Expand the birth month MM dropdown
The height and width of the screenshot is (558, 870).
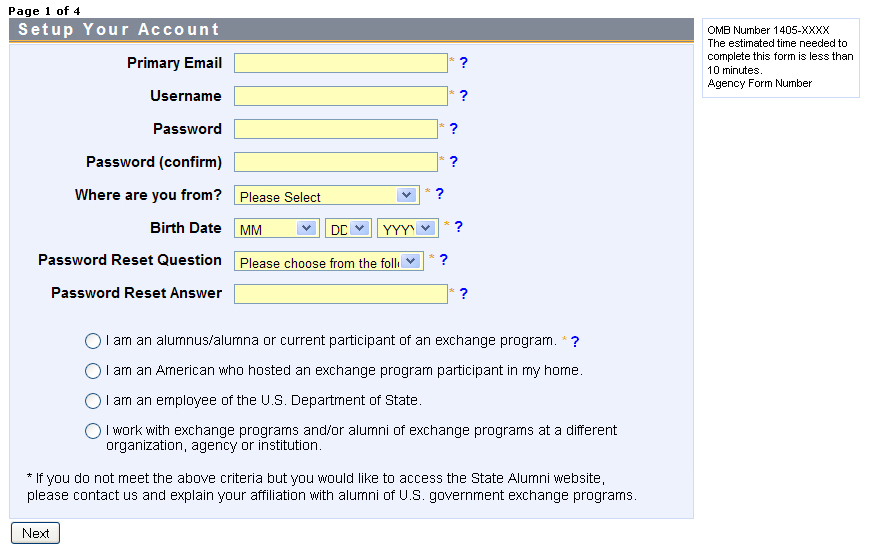(276, 228)
